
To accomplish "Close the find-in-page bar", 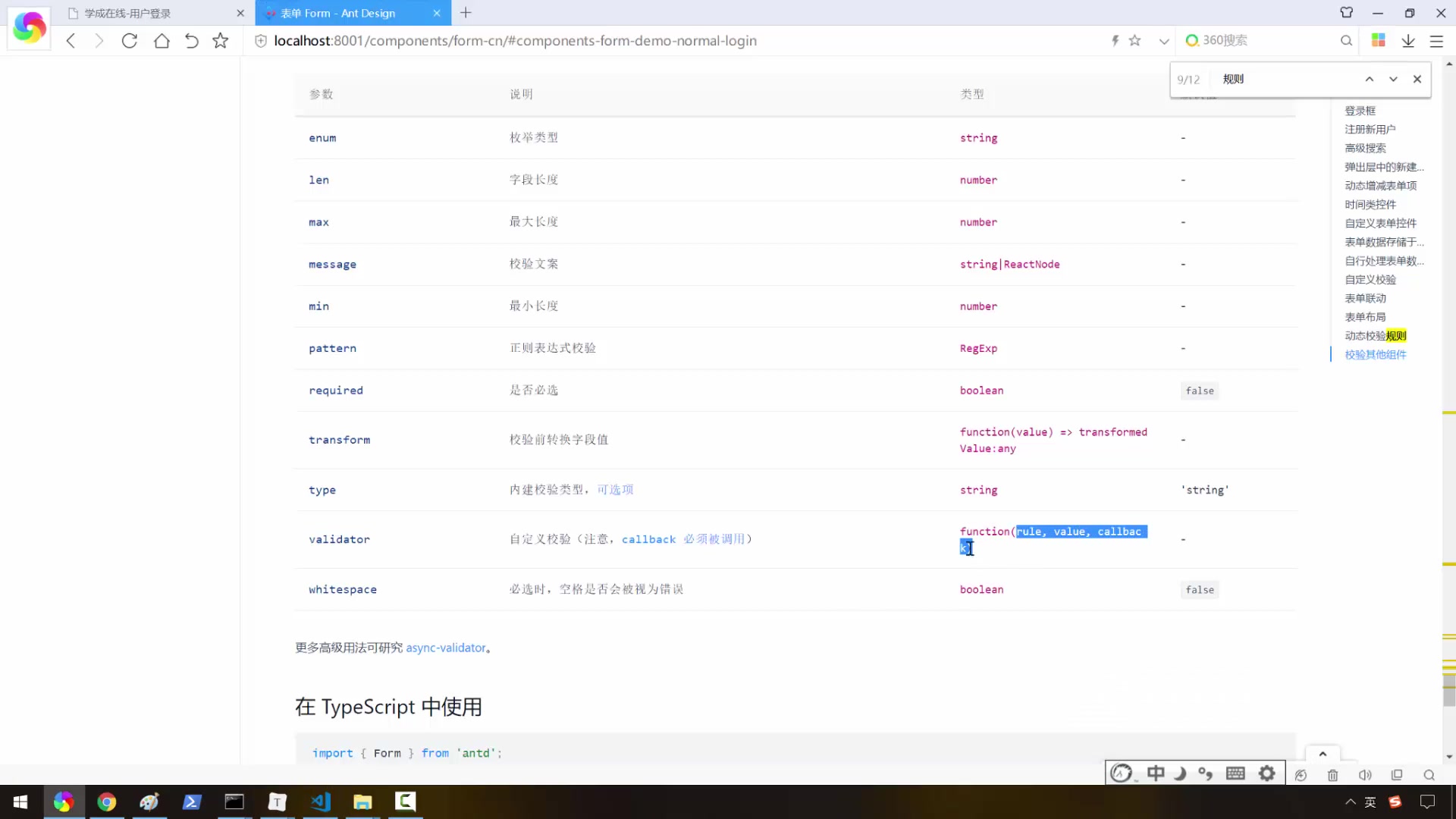I will pyautogui.click(x=1417, y=79).
